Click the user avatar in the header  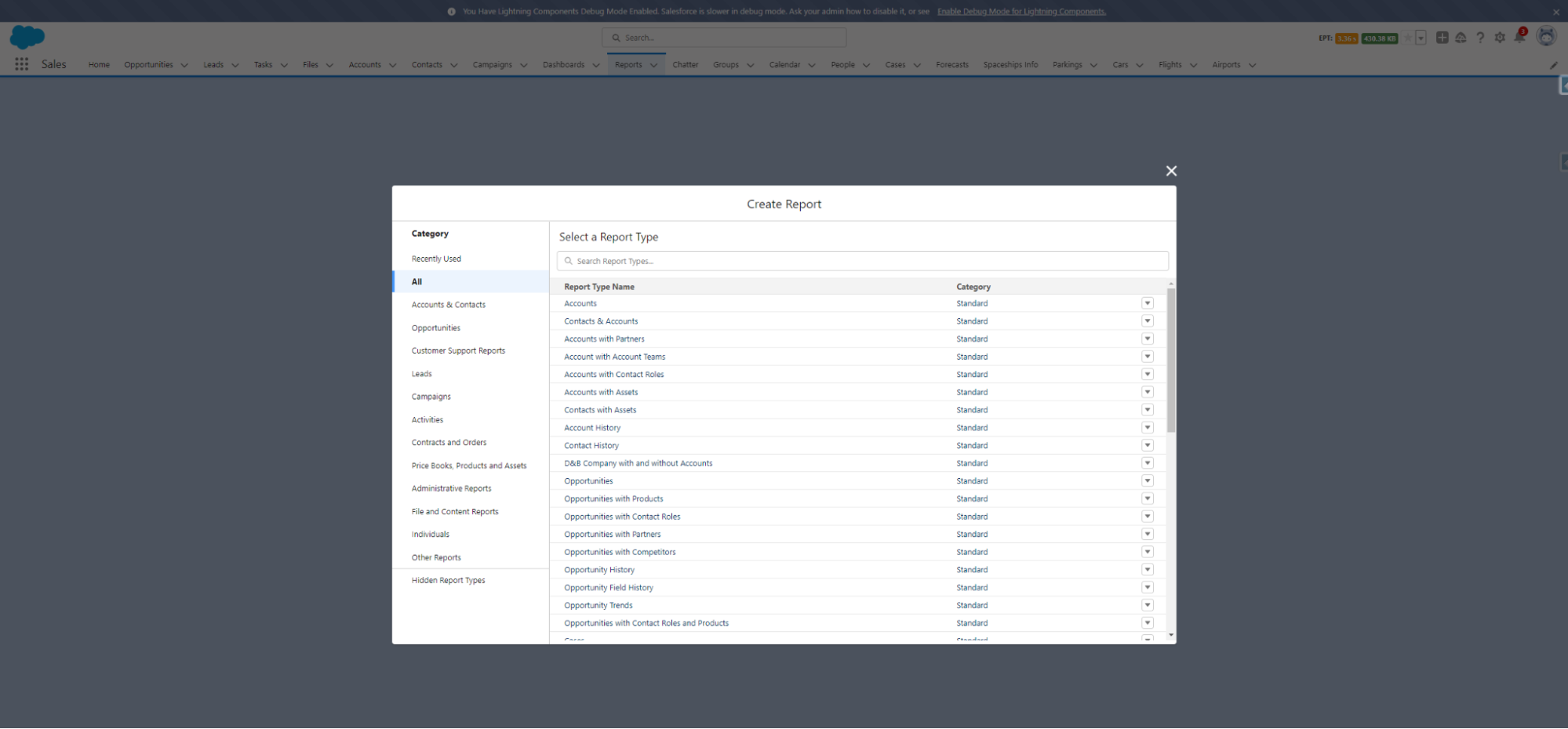click(x=1546, y=36)
